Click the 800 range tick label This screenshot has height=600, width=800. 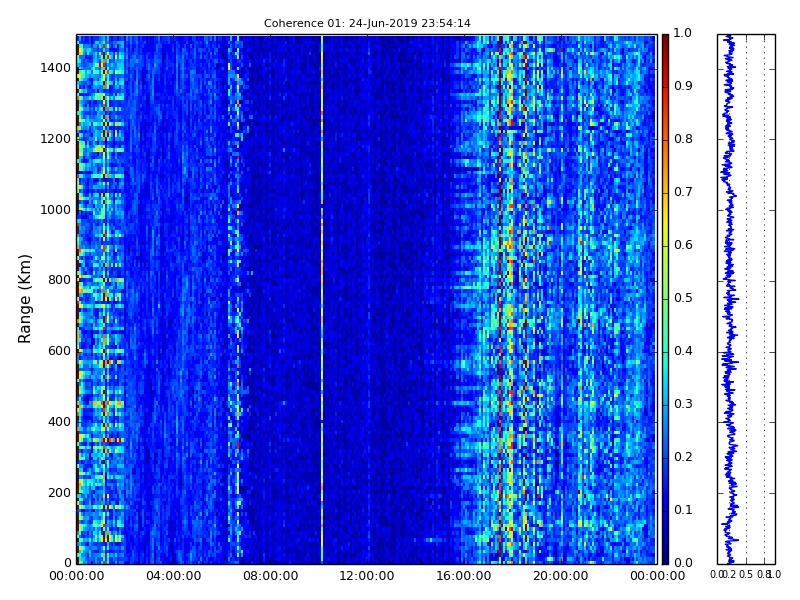(59, 280)
